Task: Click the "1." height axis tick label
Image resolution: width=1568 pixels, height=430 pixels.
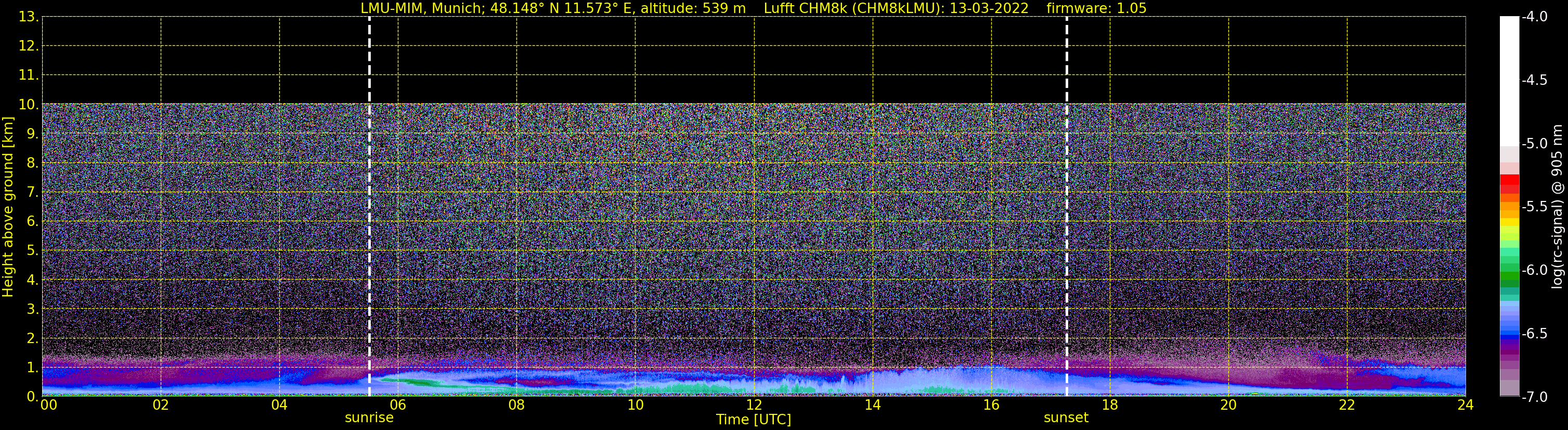Action: pos(33,368)
